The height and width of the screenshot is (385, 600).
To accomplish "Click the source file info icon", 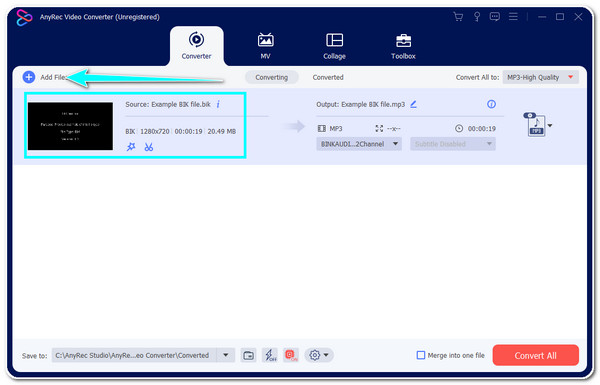I will 218,104.
